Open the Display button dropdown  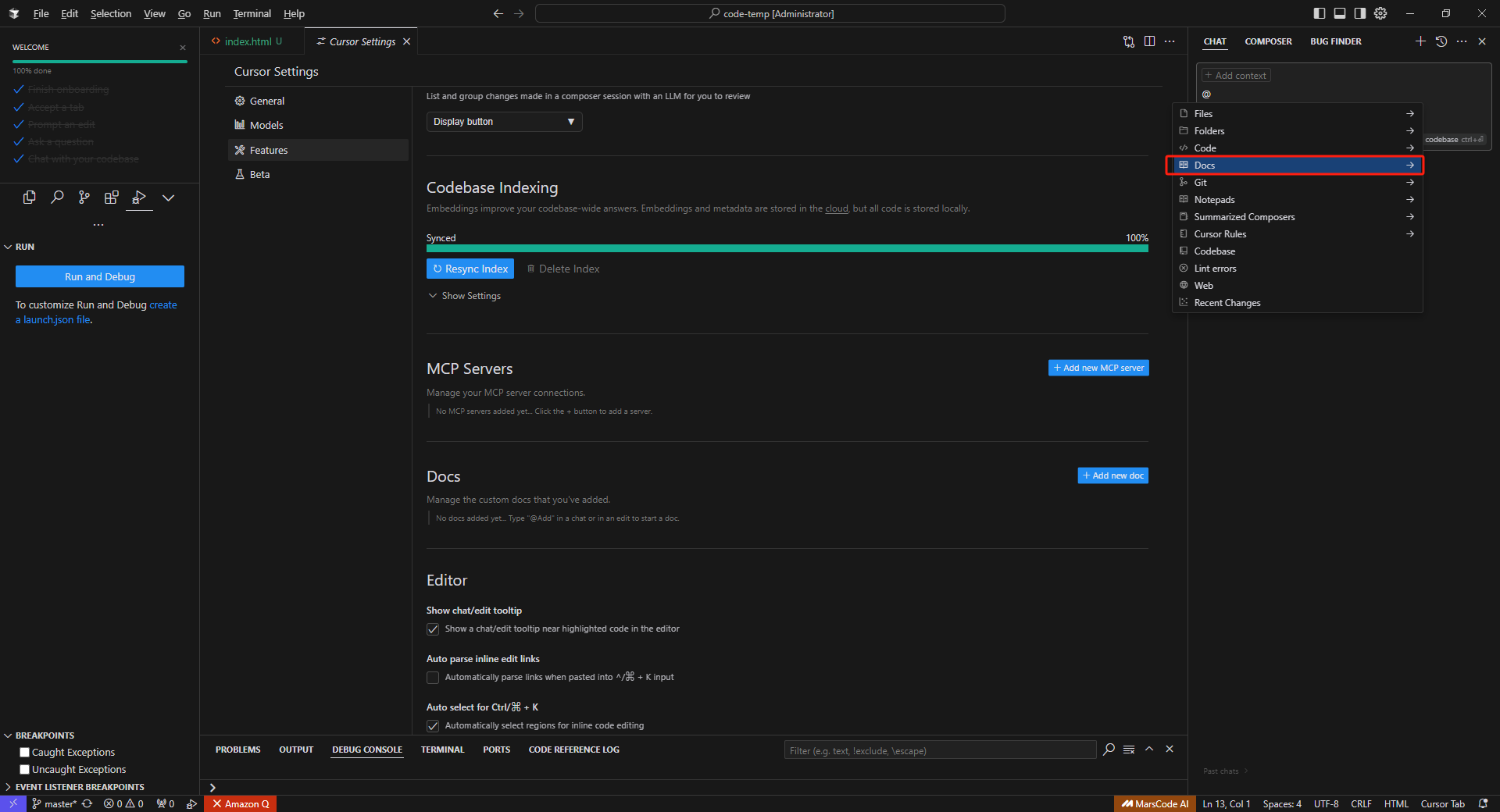[504, 122]
